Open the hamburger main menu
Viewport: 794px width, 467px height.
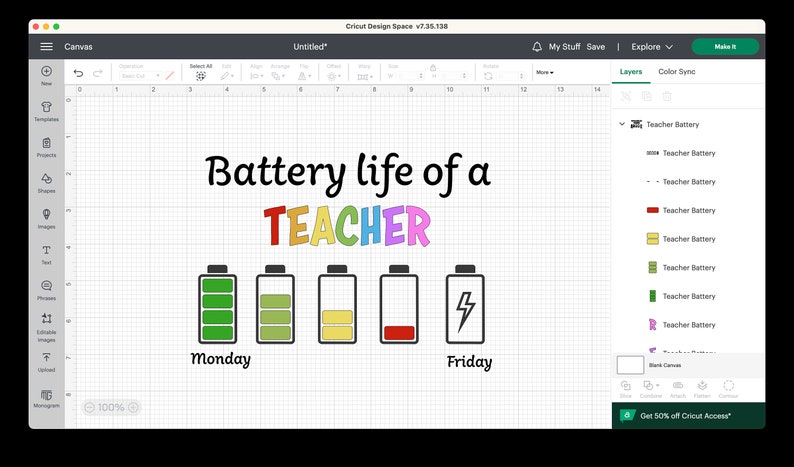pos(47,47)
